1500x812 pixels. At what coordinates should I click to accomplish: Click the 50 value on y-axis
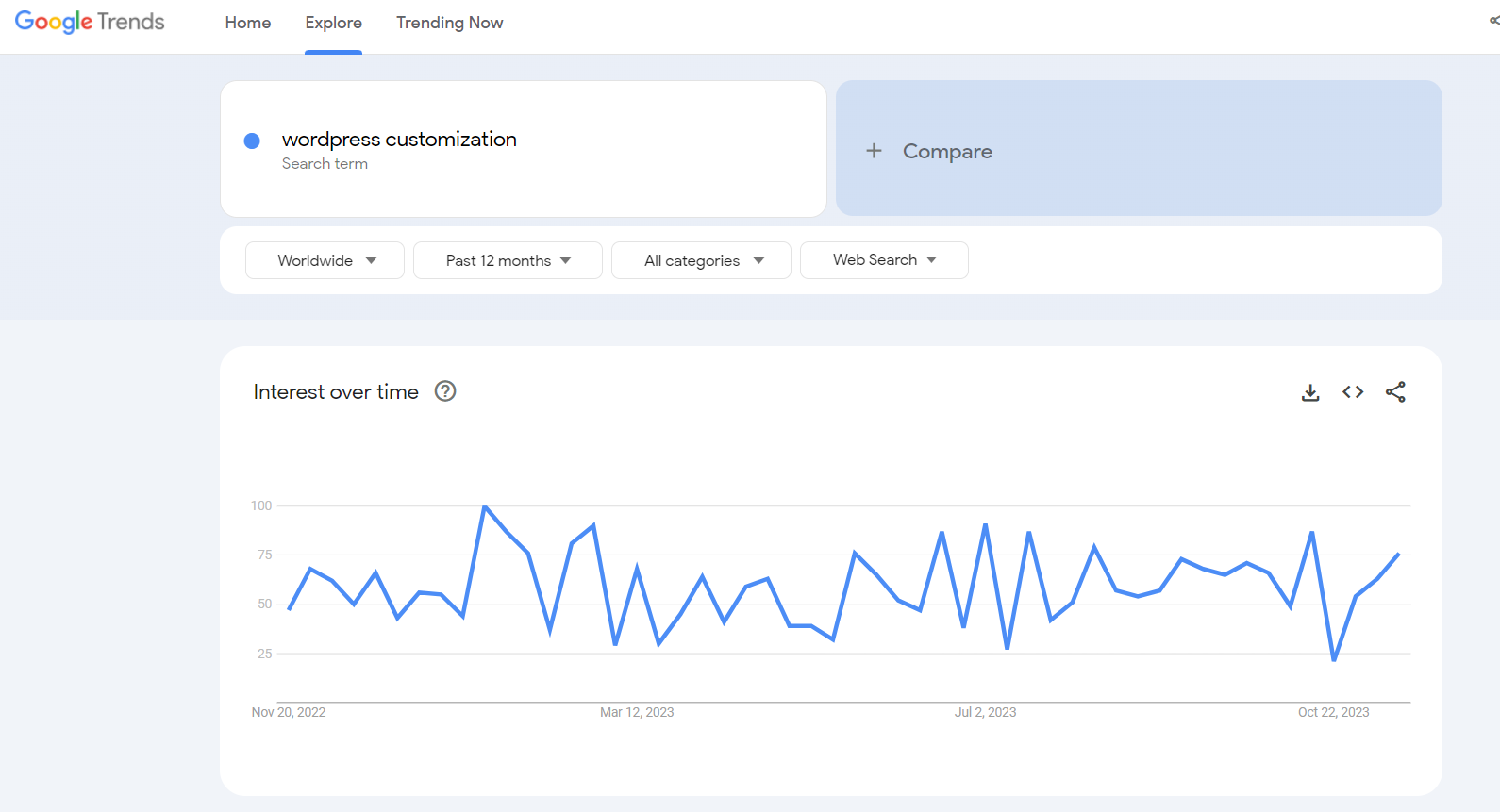pos(265,604)
